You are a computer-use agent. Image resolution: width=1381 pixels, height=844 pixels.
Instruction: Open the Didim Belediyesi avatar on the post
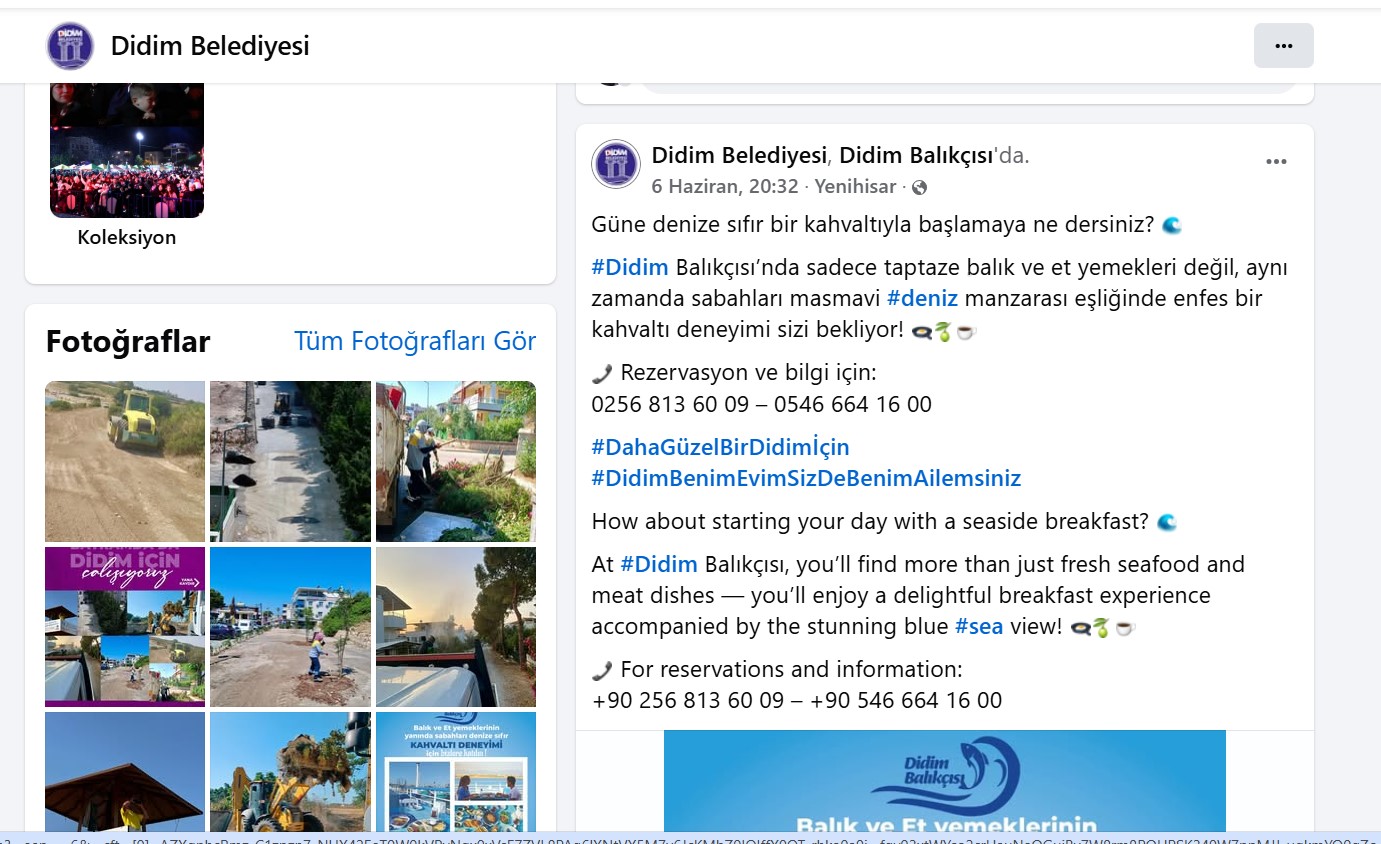(616, 164)
